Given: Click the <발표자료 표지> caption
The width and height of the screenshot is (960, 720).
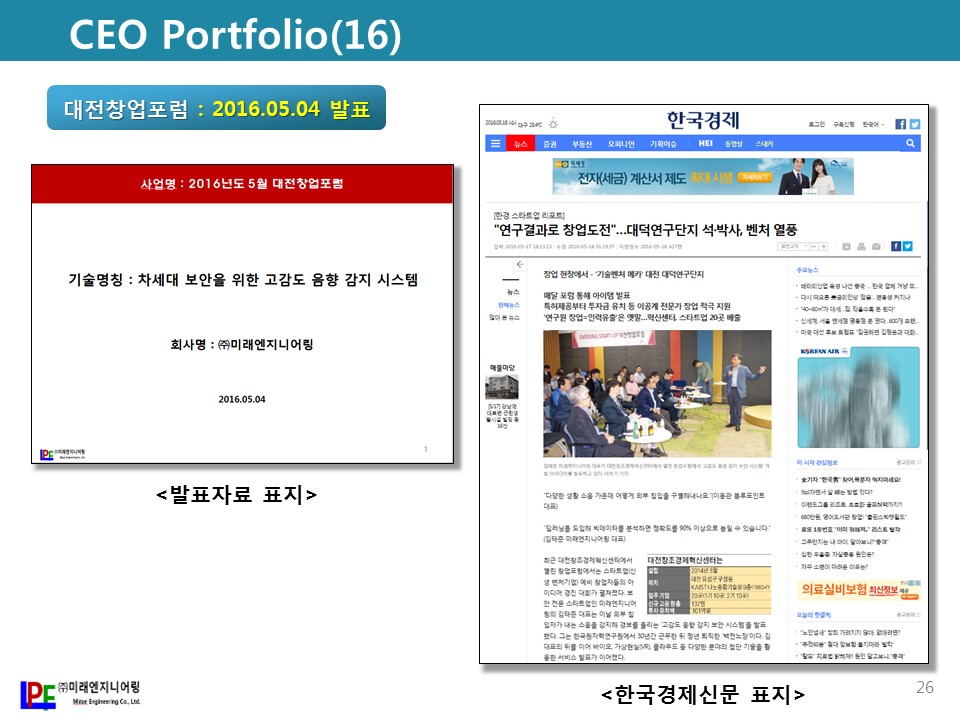Looking at the screenshot, I should [236, 494].
